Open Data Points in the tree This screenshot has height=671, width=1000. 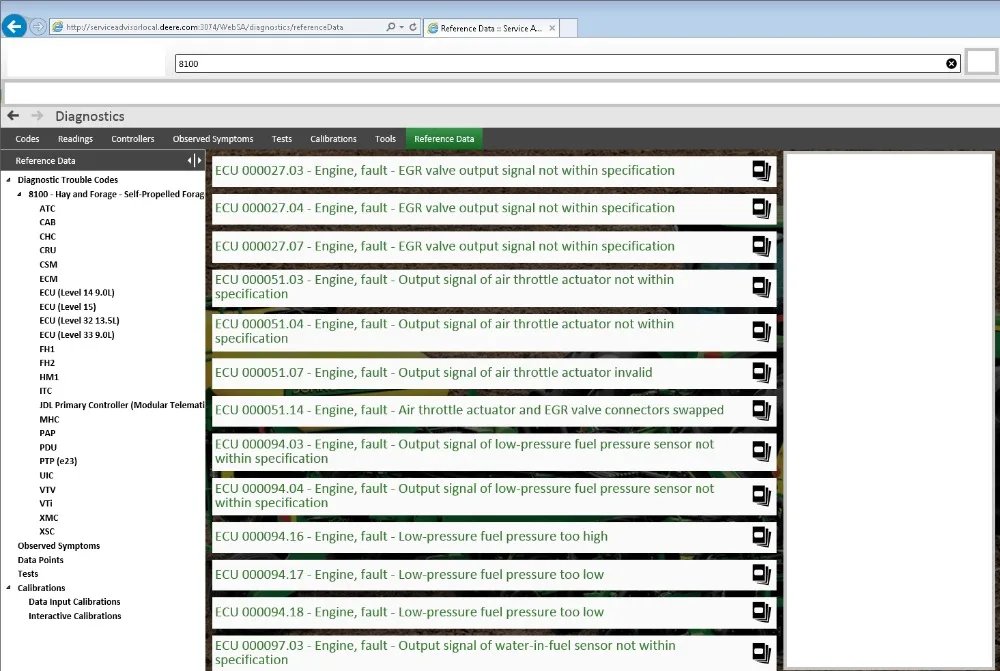pyautogui.click(x=41, y=560)
